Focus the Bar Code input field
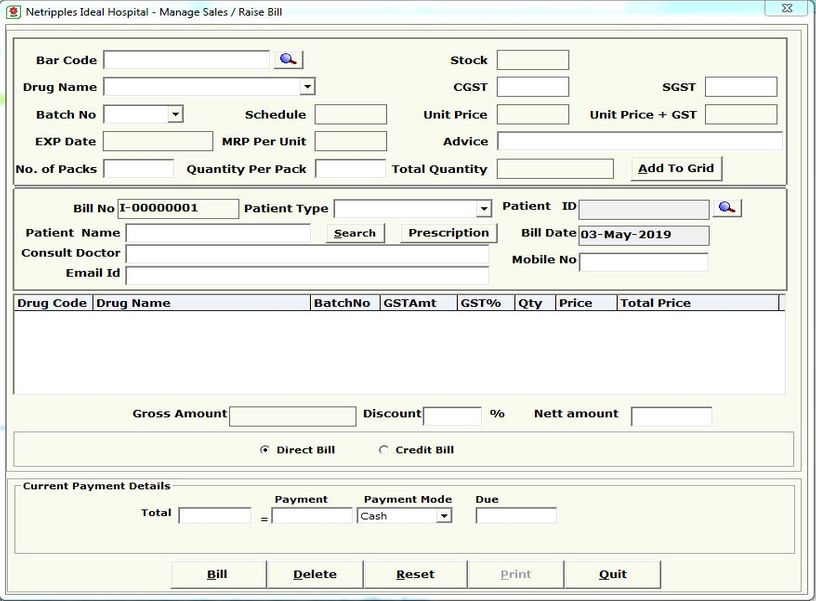 [x=186, y=60]
